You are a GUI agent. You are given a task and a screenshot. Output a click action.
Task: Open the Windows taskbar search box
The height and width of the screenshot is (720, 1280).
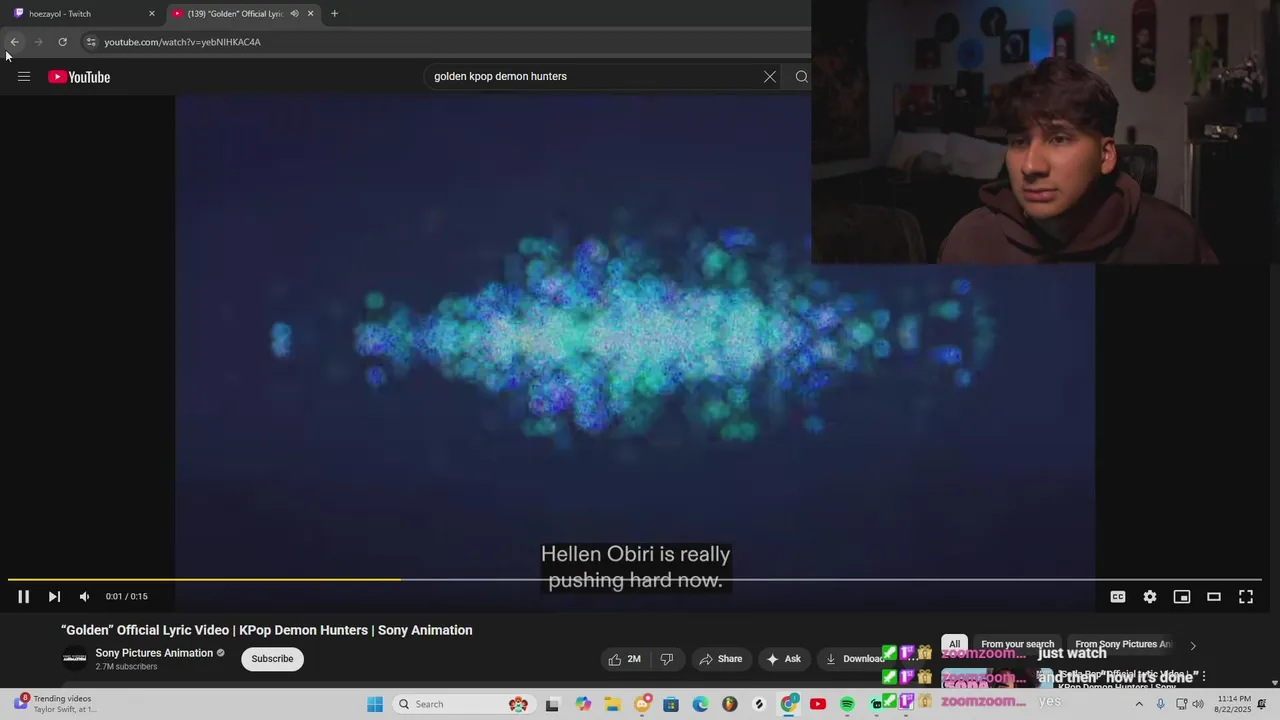[x=463, y=704]
